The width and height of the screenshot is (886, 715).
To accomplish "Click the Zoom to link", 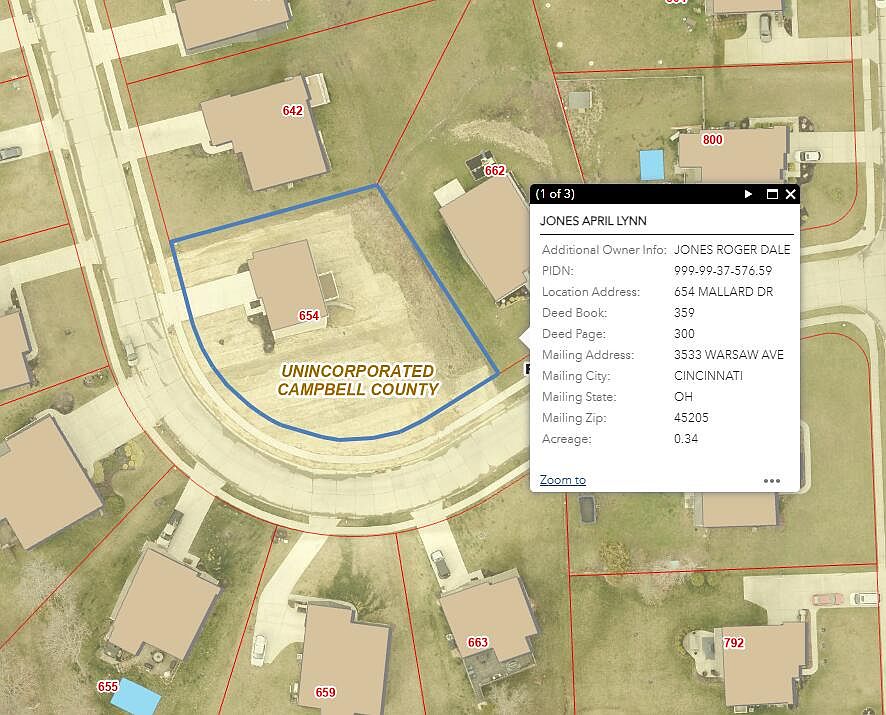I will click(562, 480).
